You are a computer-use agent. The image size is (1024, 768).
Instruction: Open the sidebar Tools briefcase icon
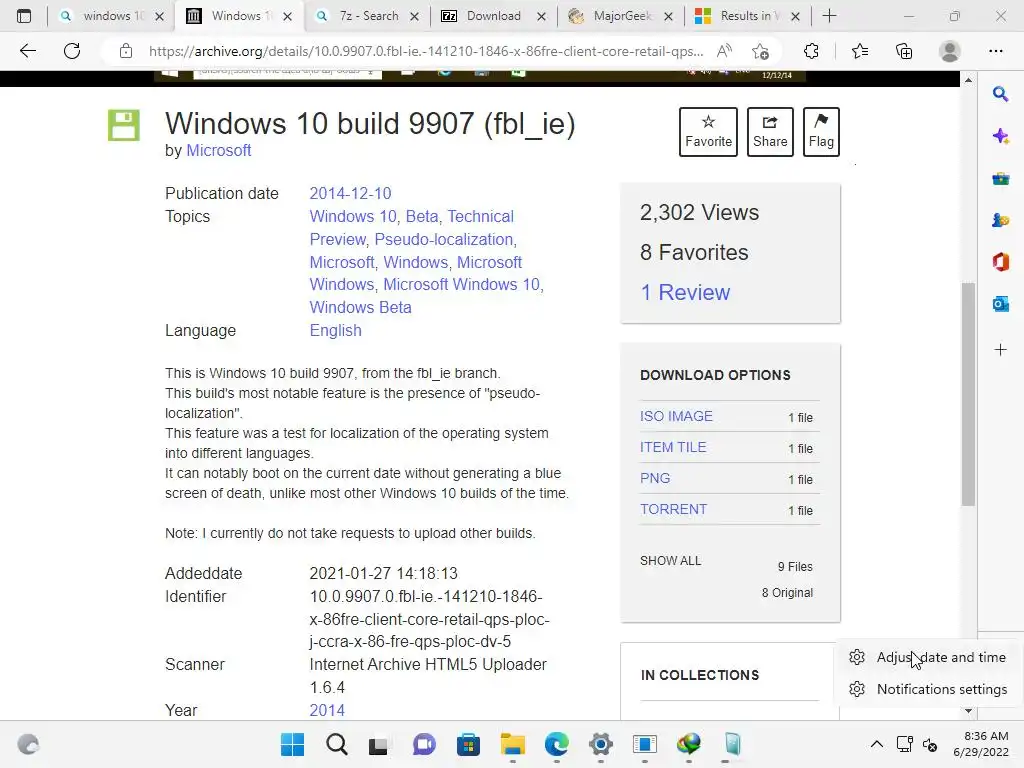pos(1000,178)
